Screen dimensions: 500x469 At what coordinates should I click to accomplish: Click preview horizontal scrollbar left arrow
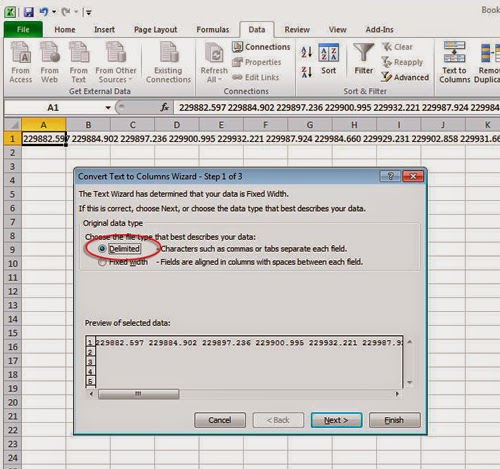[x=91, y=394]
